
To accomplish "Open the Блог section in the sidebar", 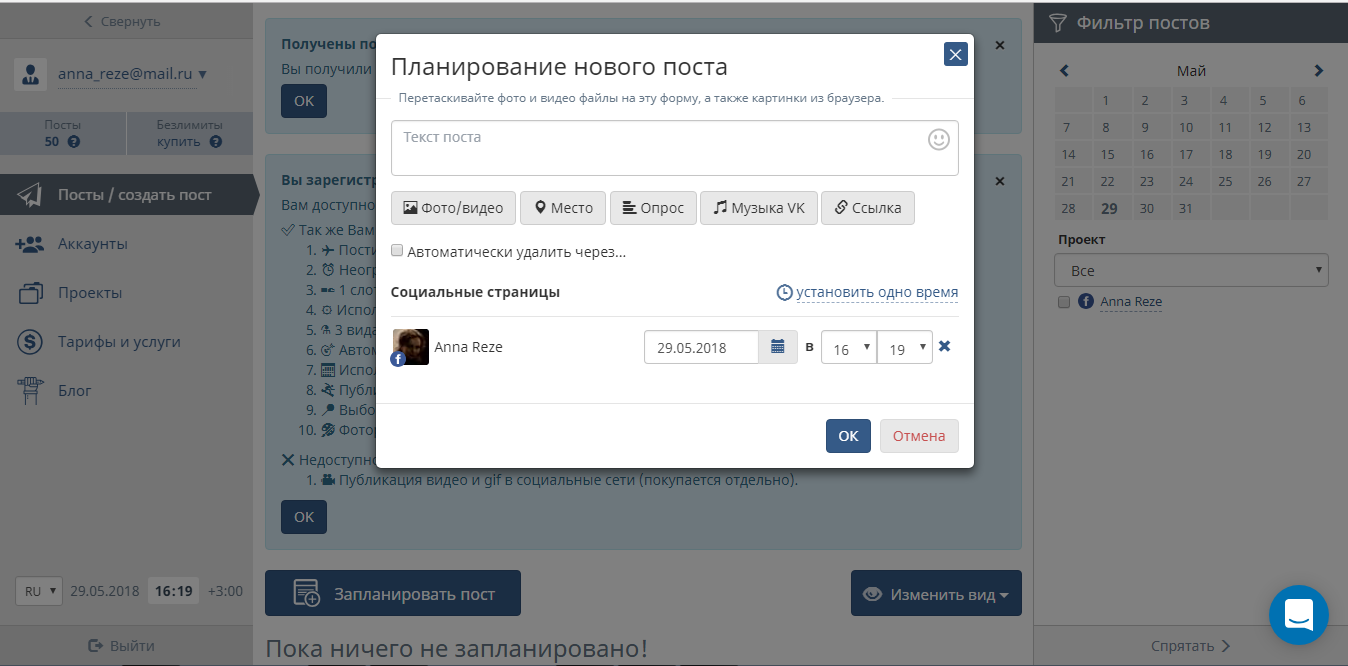I will tap(27, 390).
